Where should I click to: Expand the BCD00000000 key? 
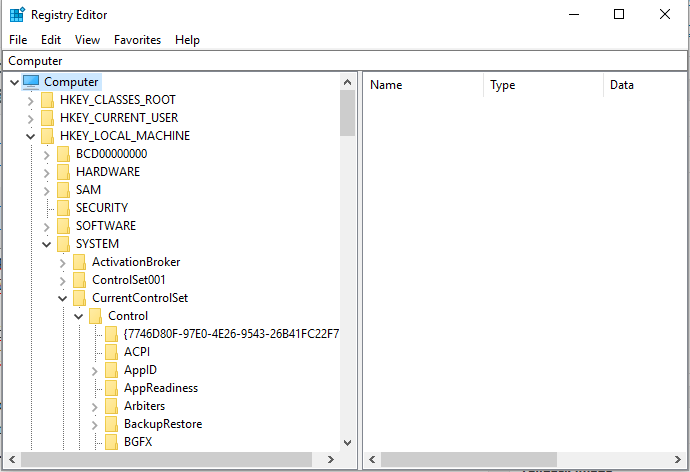coord(47,155)
